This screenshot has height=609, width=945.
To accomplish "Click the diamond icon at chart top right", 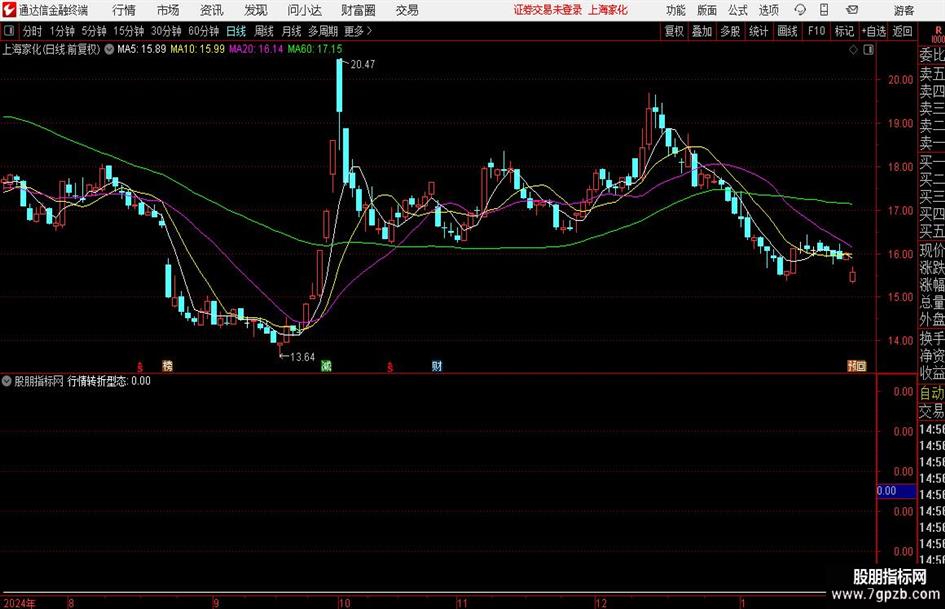I will 853,50.
